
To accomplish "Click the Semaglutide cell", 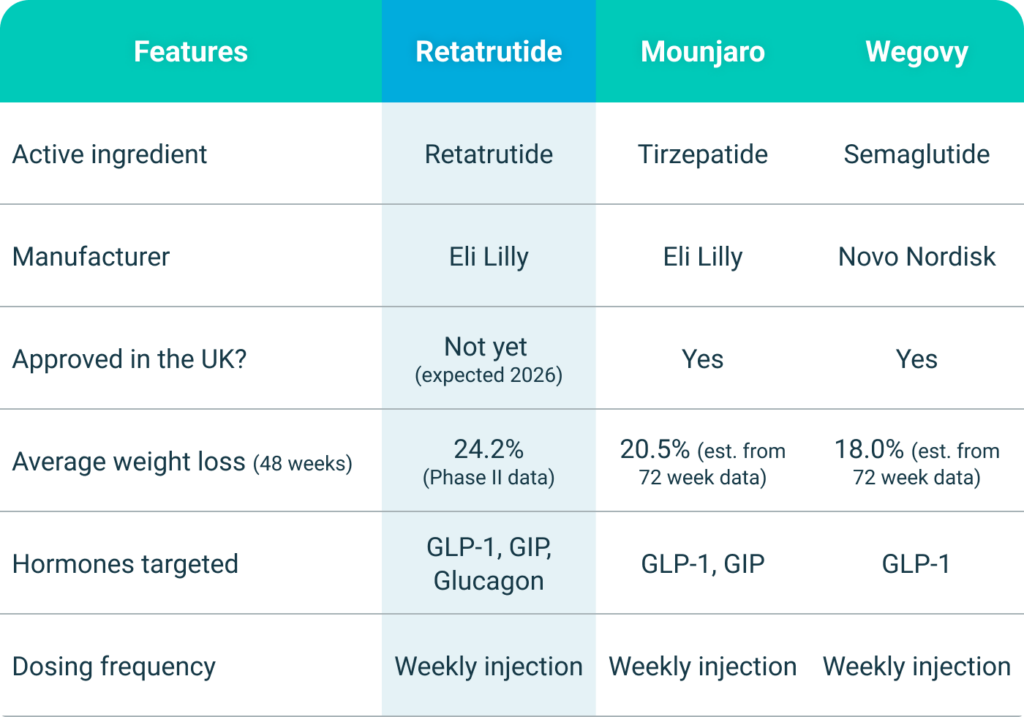I will point(916,155).
